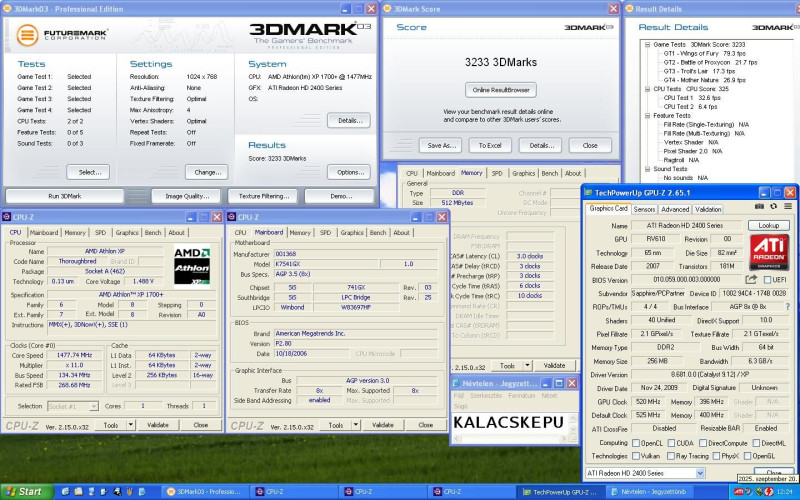Collapse the Game Tests tree node
800x500 pixels.
647,44
